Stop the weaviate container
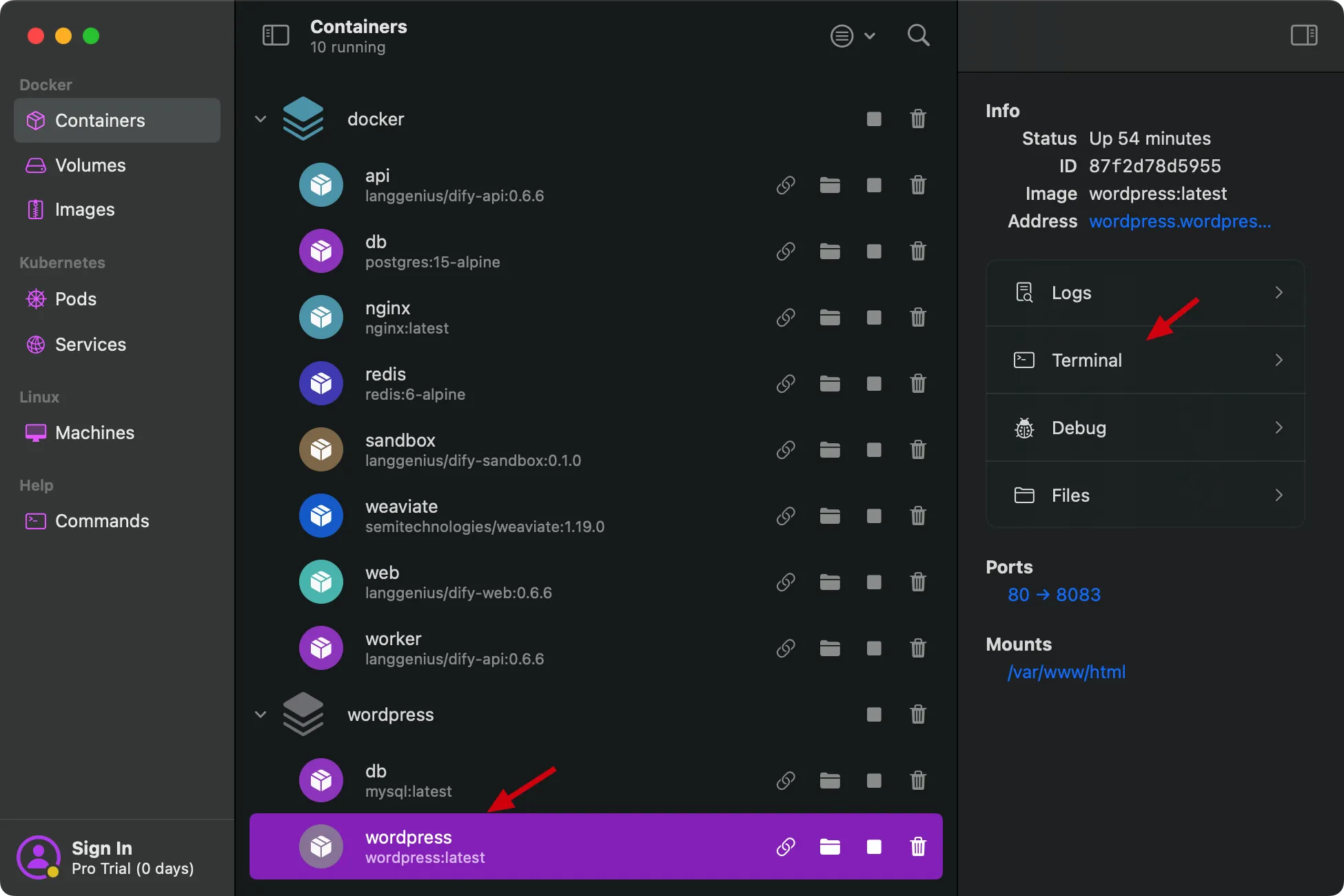Screen dimensions: 1344x896 (x=874, y=516)
